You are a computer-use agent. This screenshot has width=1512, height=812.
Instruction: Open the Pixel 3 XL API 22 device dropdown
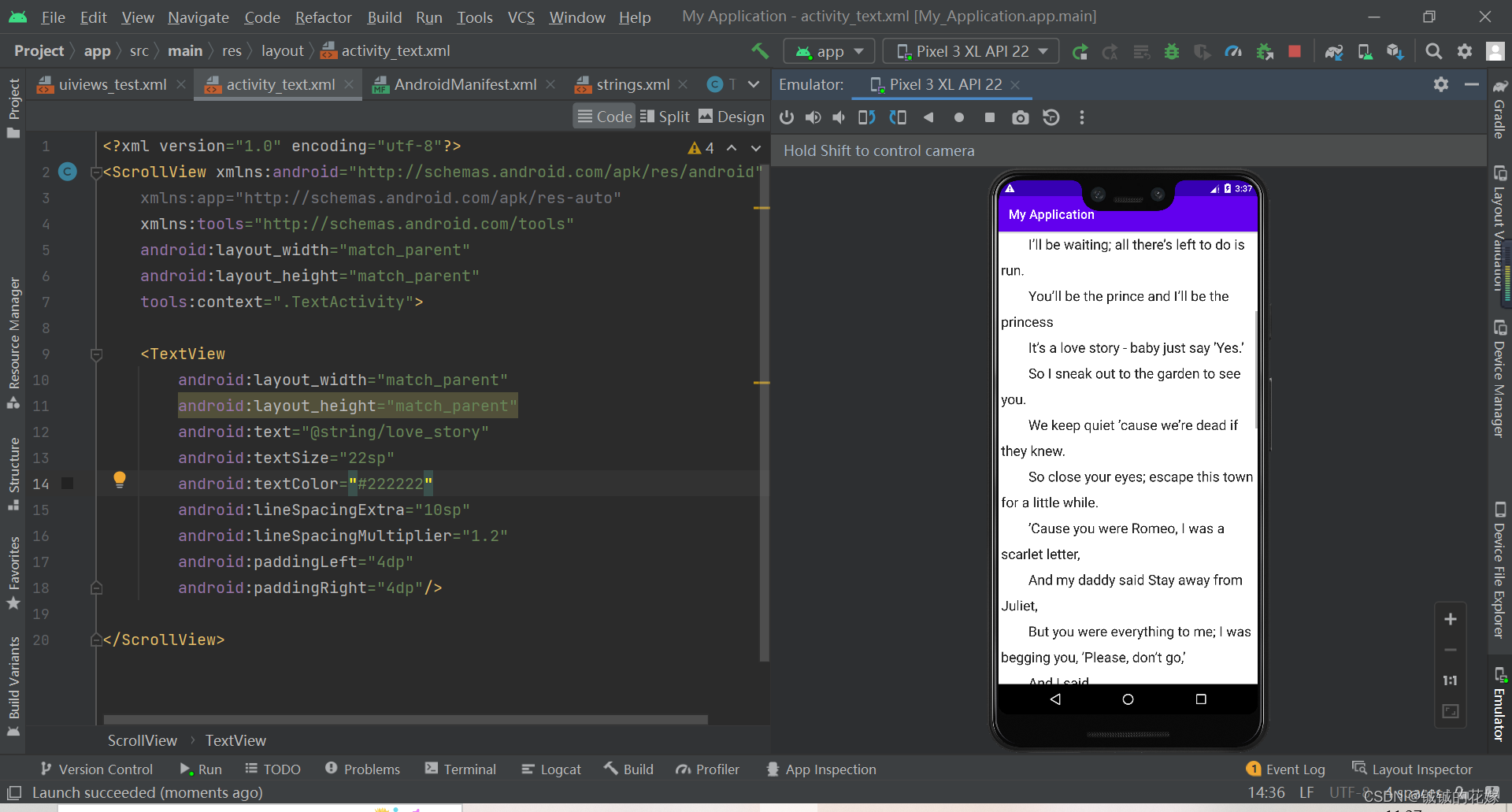point(969,50)
